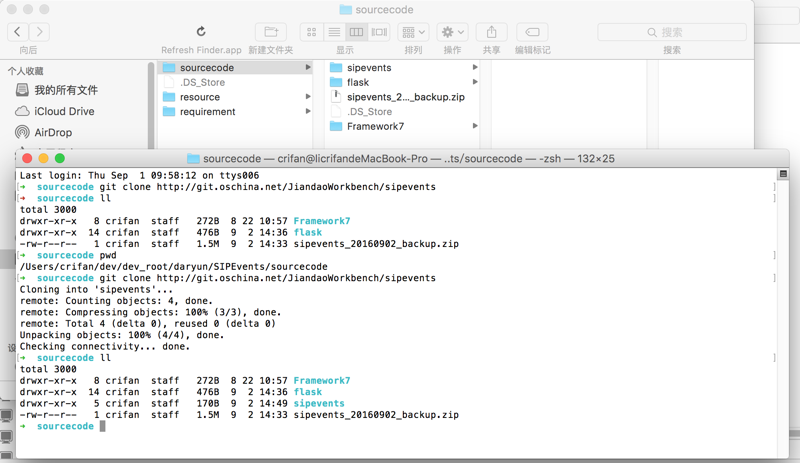Screen dimensions: 800x463
Task: Select the sourcecode folder in first column
Action: (235, 67)
